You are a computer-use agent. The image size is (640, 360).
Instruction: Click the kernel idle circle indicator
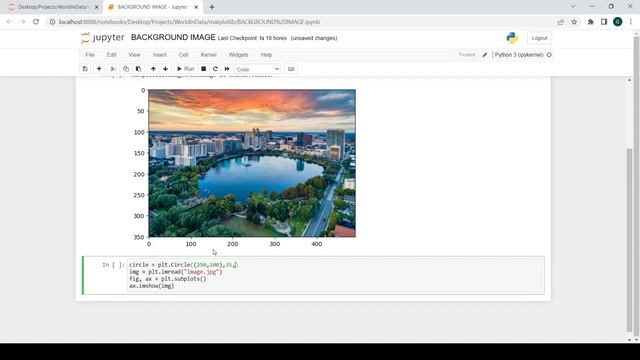pyautogui.click(x=549, y=55)
